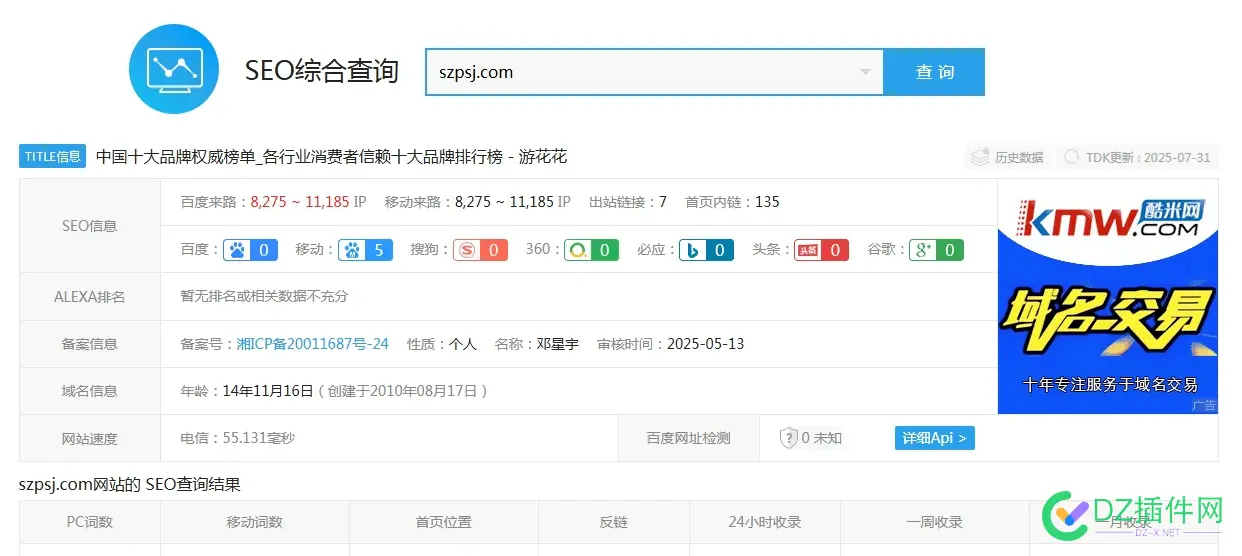The height and width of the screenshot is (556, 1242).
Task: Click the 电信：55.131毫秒 speed value
Action: [x=238, y=438]
